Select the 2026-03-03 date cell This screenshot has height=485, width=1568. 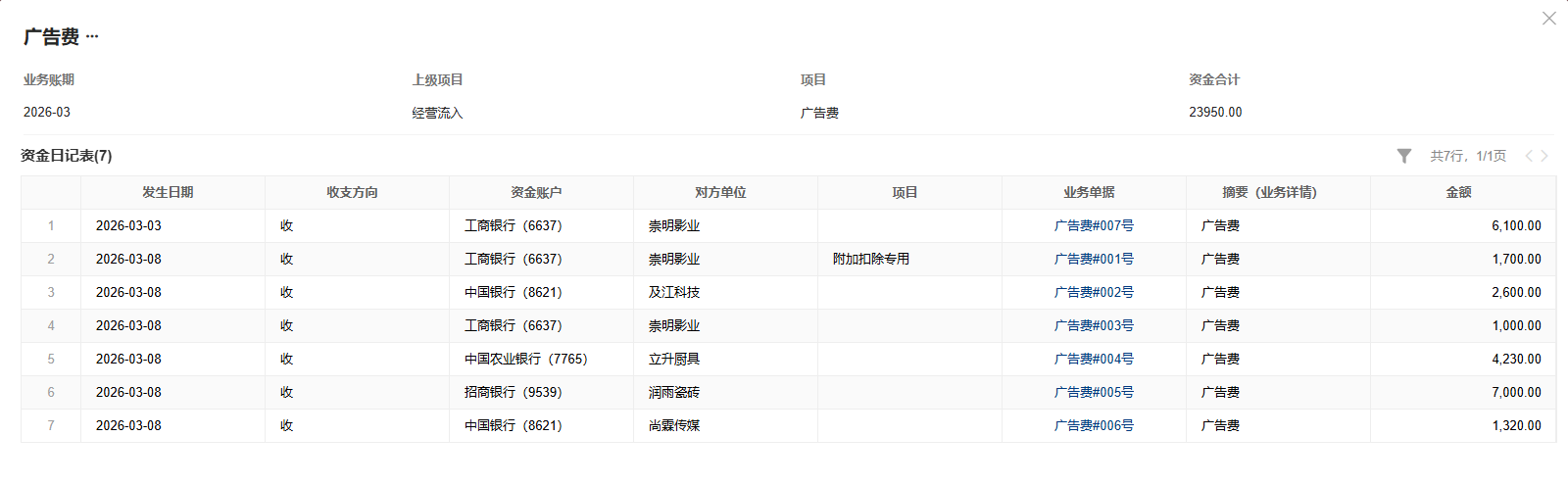coord(172,225)
